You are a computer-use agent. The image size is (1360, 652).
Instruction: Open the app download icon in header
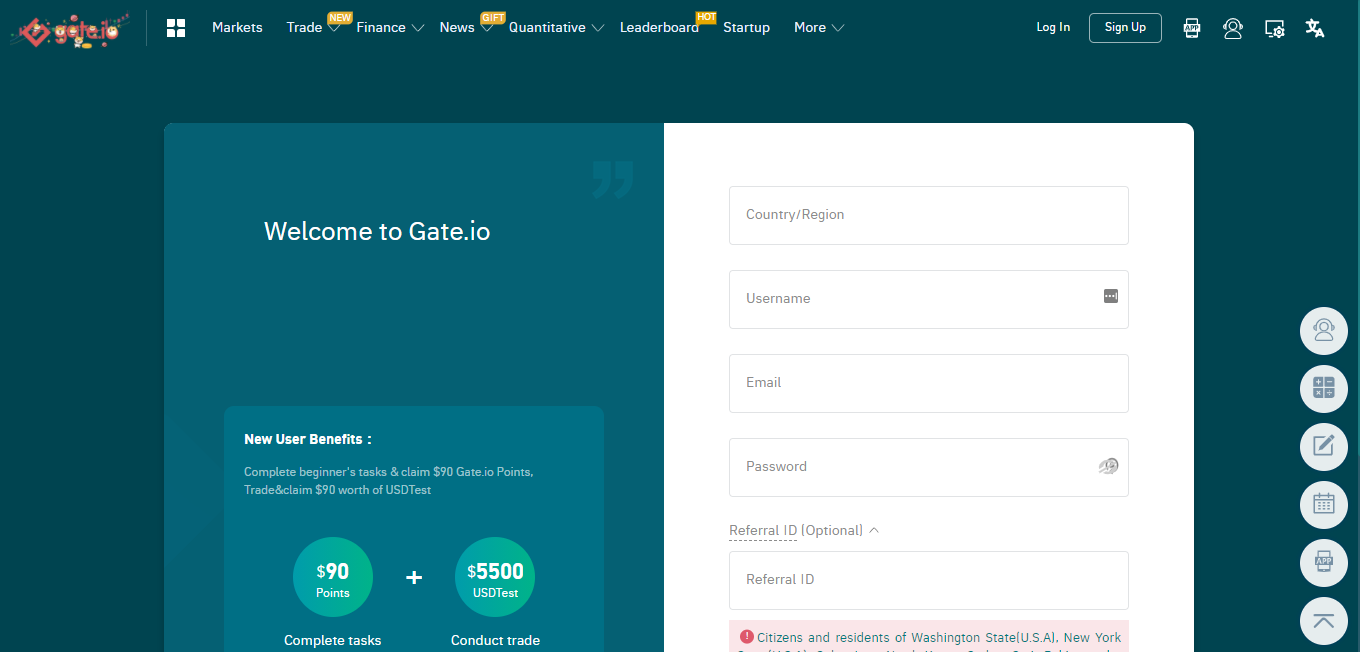pos(1192,28)
